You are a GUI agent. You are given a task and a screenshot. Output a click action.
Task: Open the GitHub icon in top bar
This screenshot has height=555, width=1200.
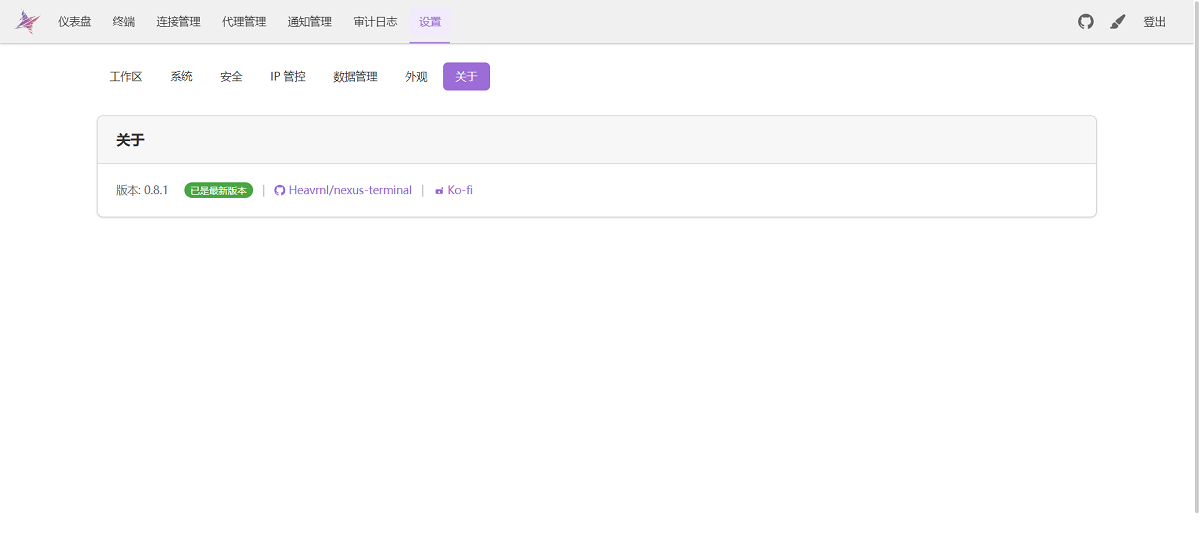coord(1086,22)
